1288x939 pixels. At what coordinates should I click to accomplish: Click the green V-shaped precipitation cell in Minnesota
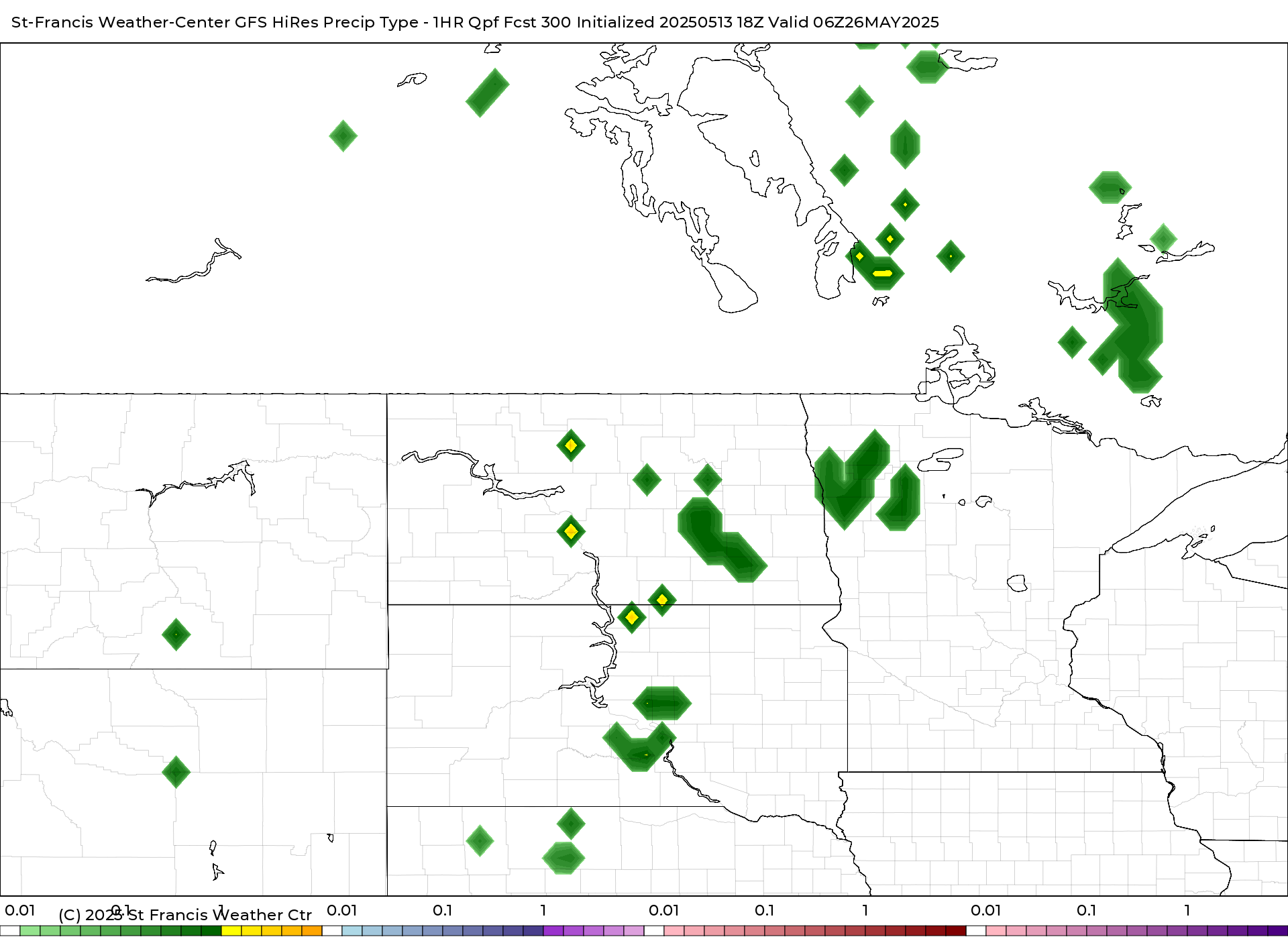click(852, 480)
